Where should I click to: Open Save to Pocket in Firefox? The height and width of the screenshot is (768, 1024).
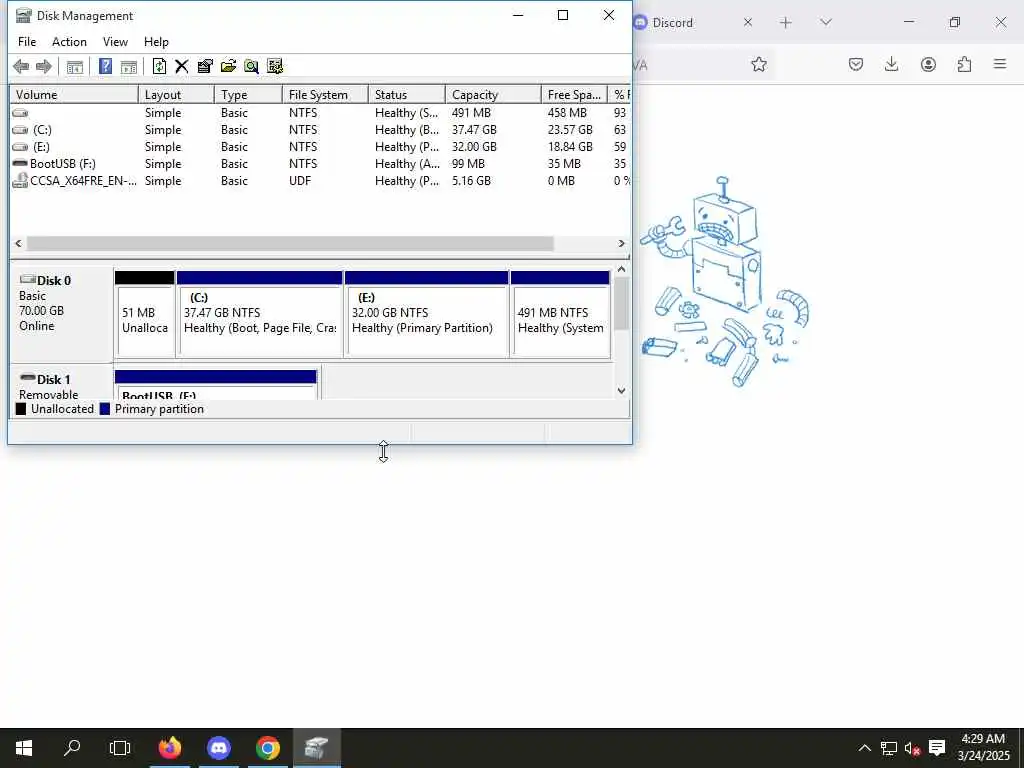point(856,64)
